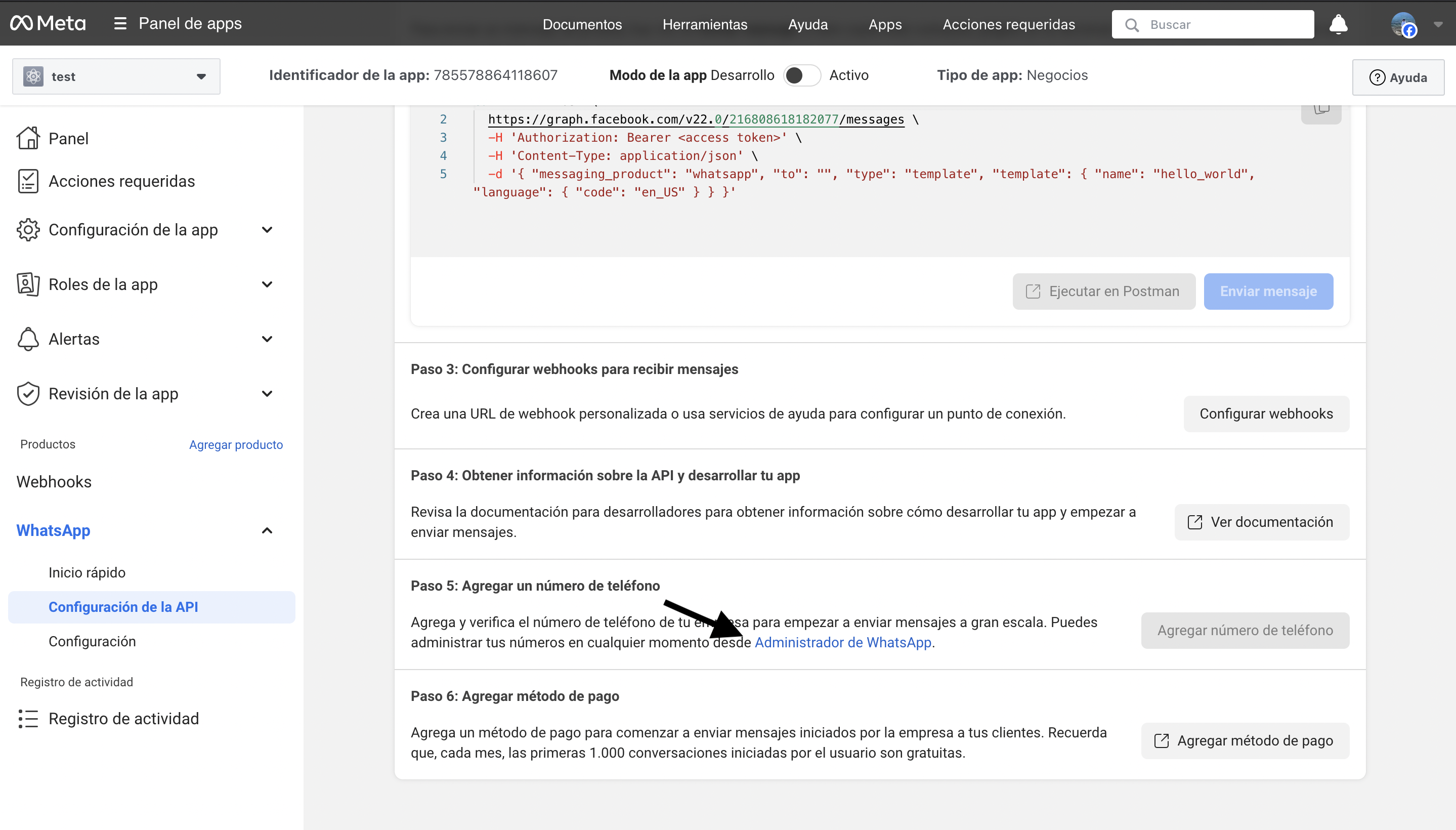1456x830 pixels.
Task: Collapse the WhatsApp section
Action: tap(267, 531)
